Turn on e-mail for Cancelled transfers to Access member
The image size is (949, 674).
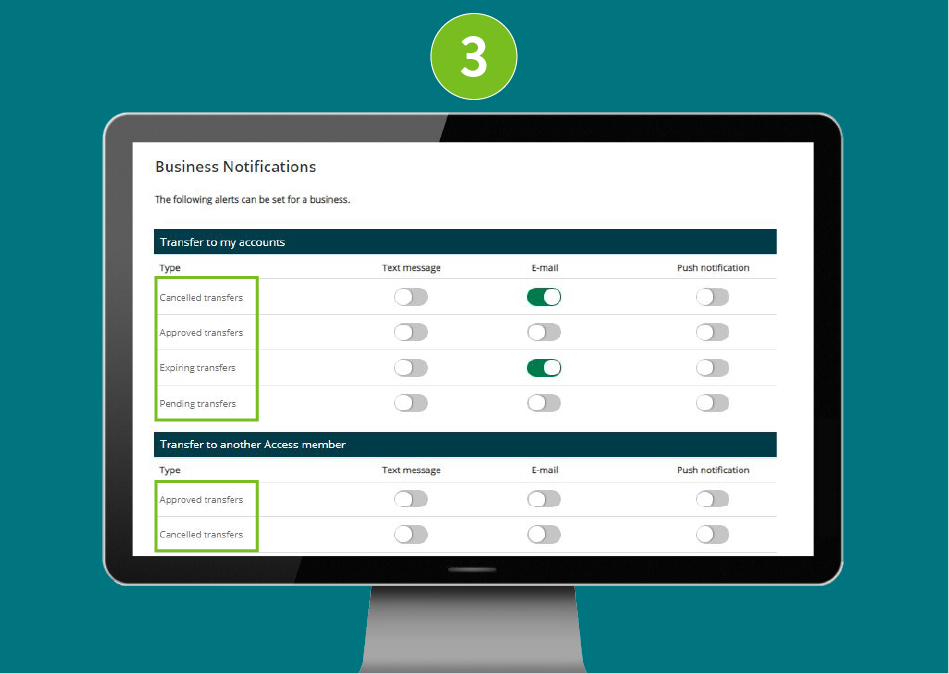[x=544, y=534]
